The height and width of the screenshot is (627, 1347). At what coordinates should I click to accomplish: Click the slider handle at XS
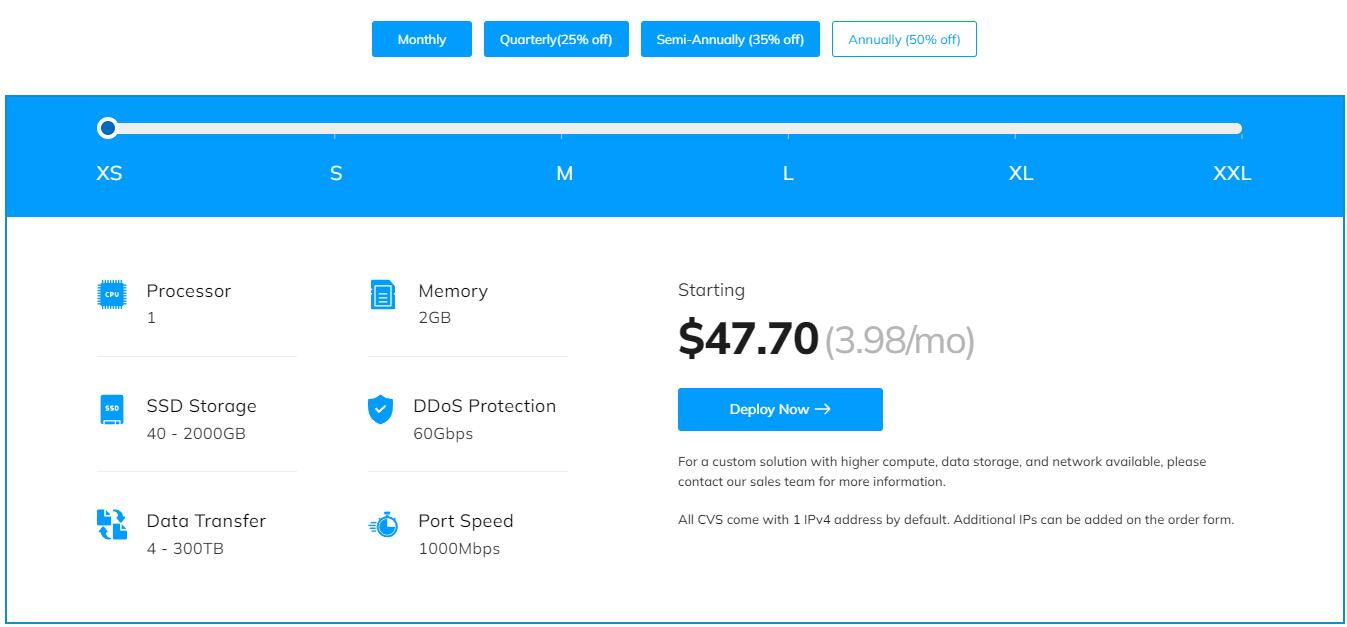(x=108, y=128)
